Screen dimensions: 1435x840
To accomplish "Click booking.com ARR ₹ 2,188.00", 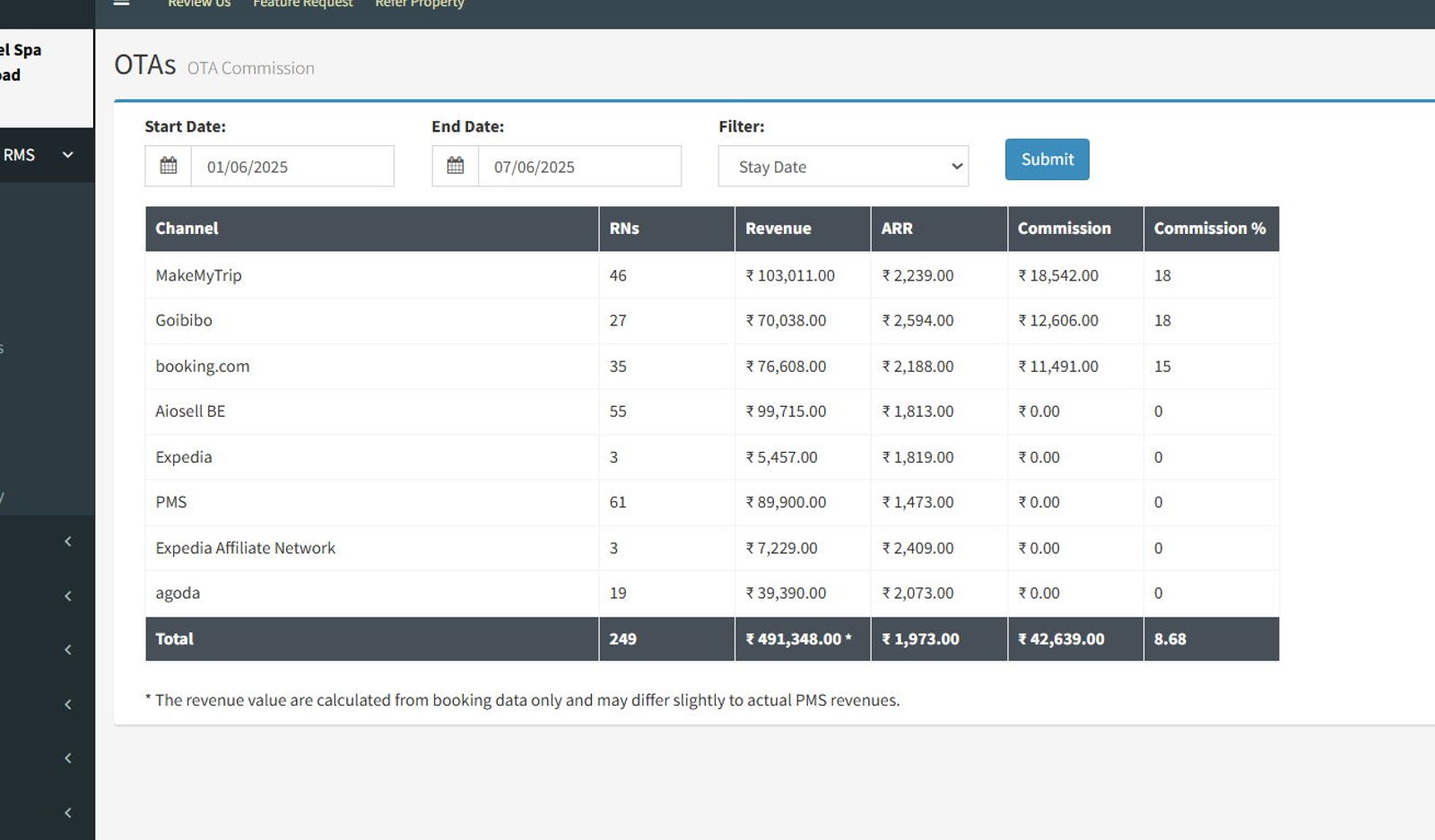I will (918, 366).
